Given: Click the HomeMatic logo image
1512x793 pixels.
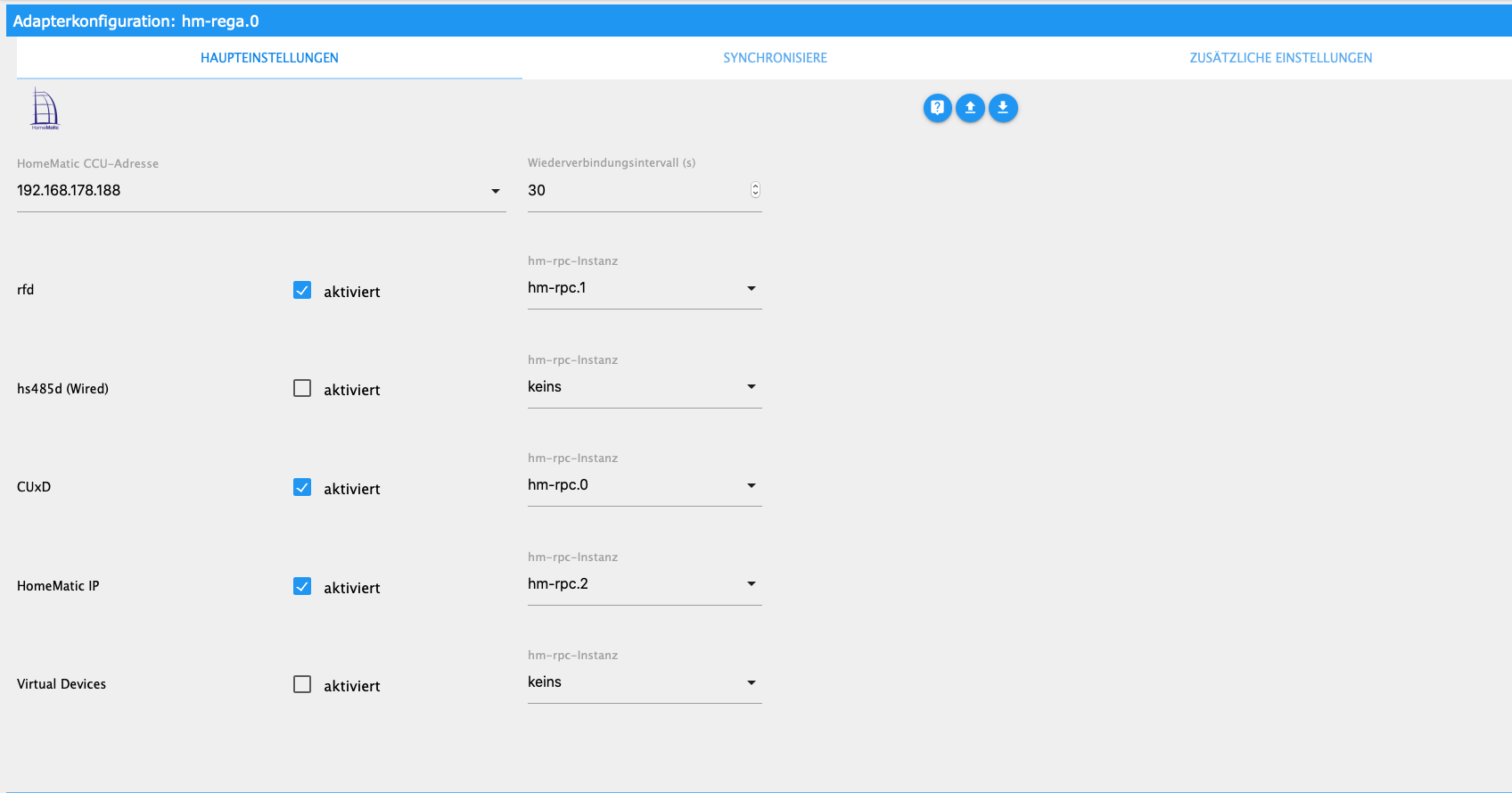Looking at the screenshot, I should tap(45, 109).
